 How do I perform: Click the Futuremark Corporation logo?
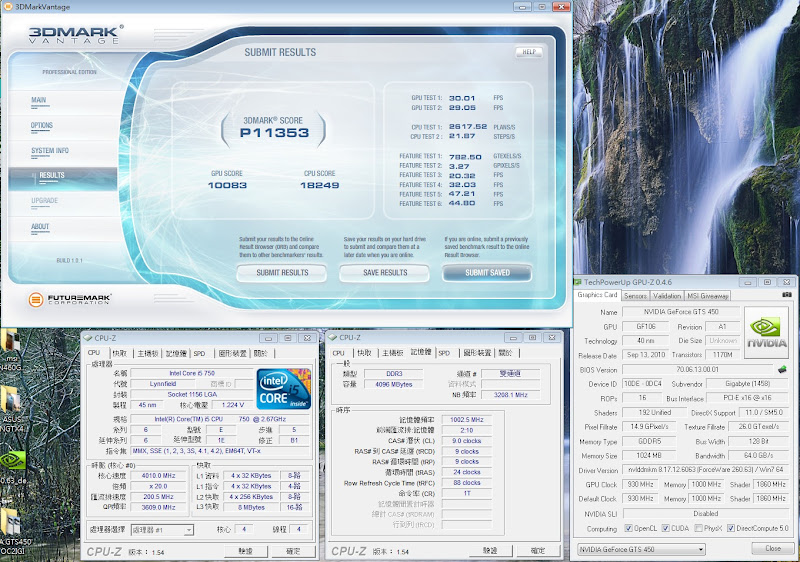70,299
